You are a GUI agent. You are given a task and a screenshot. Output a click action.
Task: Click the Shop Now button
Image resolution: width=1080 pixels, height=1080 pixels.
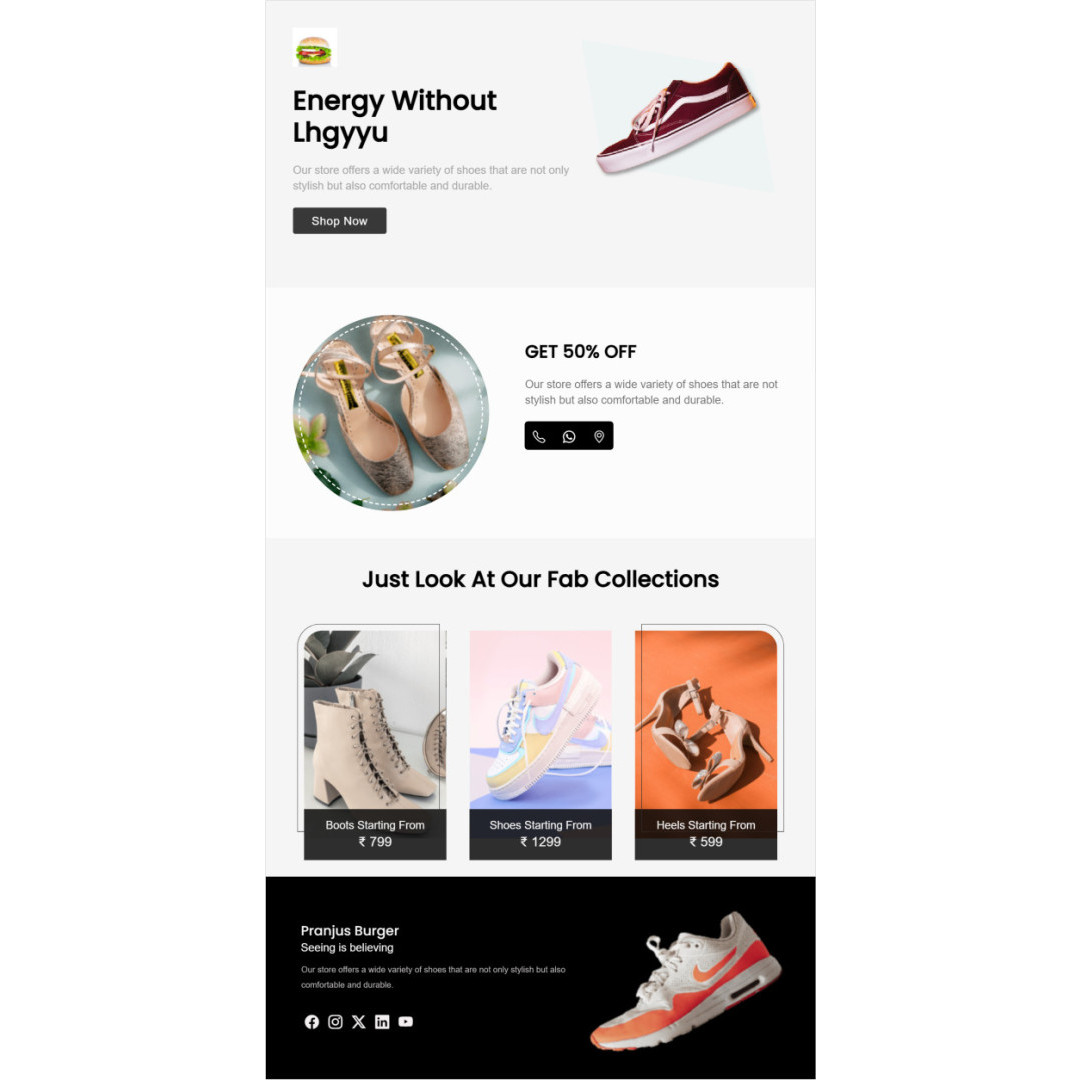340,221
